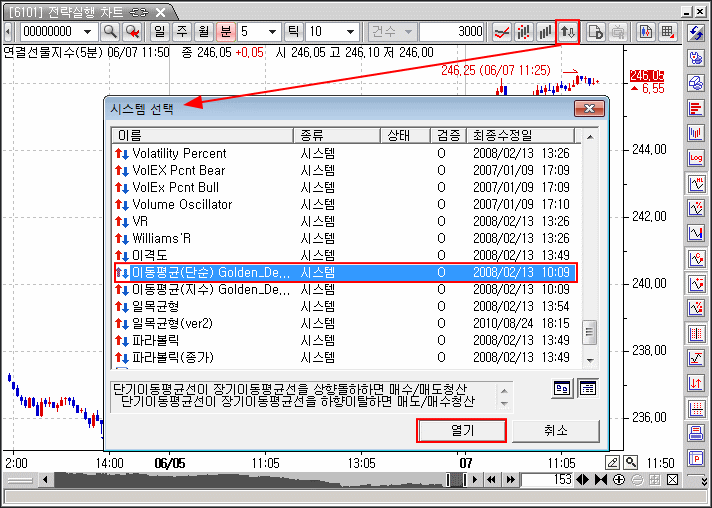The height and width of the screenshot is (508, 712).
Task: Click the system trading strategy icon in toolbar
Action: pos(567,32)
